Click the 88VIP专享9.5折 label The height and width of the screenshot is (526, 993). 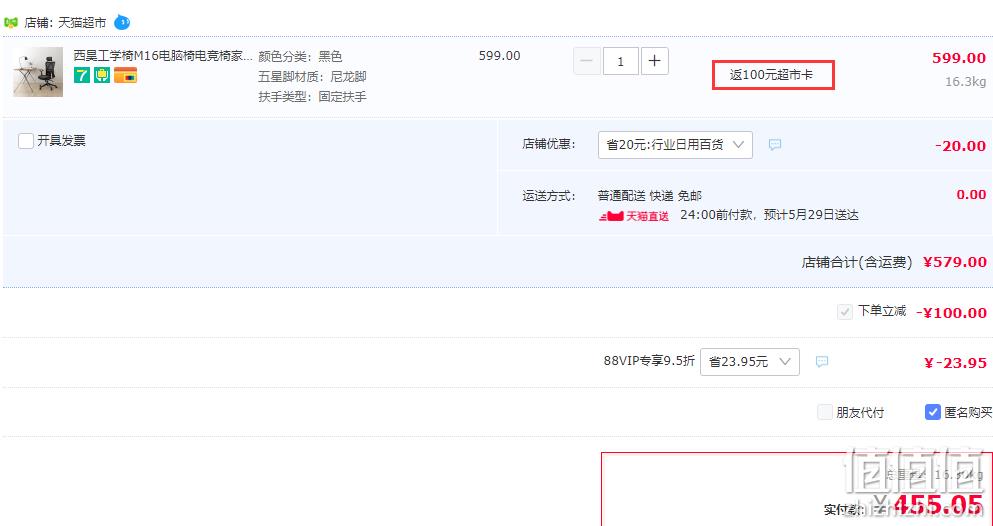pyautogui.click(x=649, y=361)
